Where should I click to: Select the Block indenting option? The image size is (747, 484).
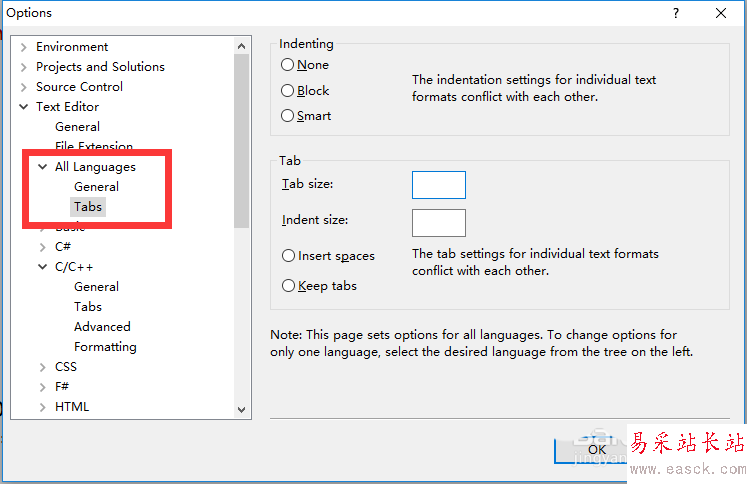click(x=288, y=90)
